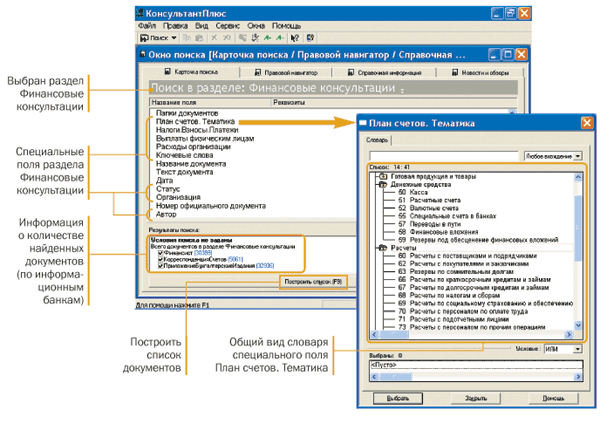
Task: Click the dictionary search input field
Action: pyautogui.click(x=443, y=156)
